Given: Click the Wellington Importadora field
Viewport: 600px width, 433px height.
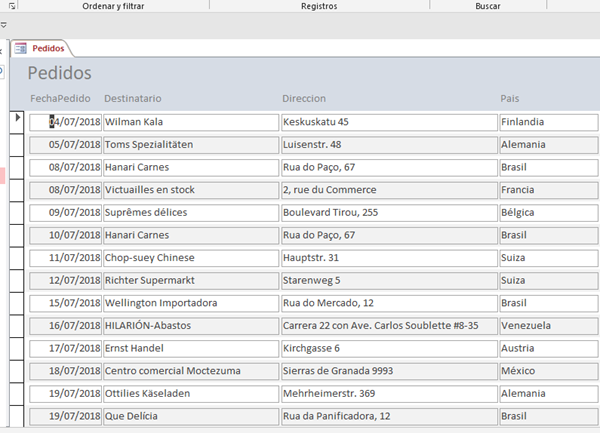Looking at the screenshot, I should pyautogui.click(x=191, y=303).
